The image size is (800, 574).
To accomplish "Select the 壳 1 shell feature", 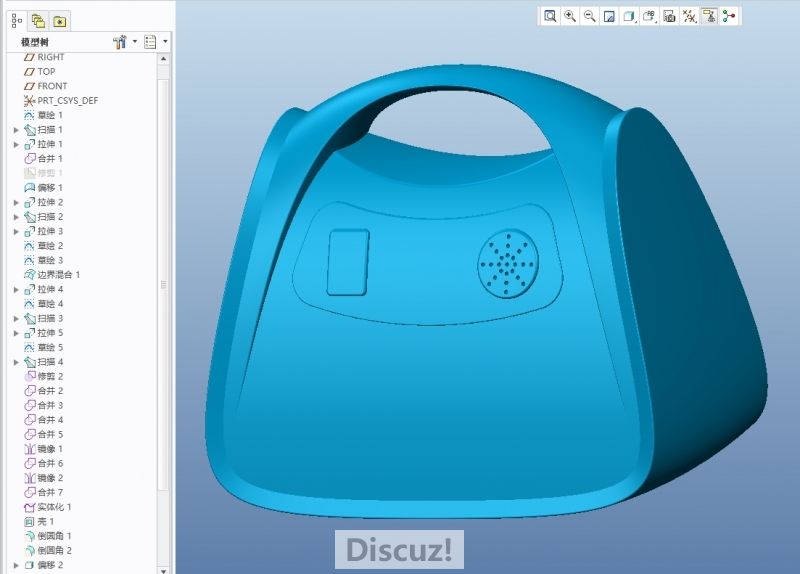I will (x=45, y=521).
